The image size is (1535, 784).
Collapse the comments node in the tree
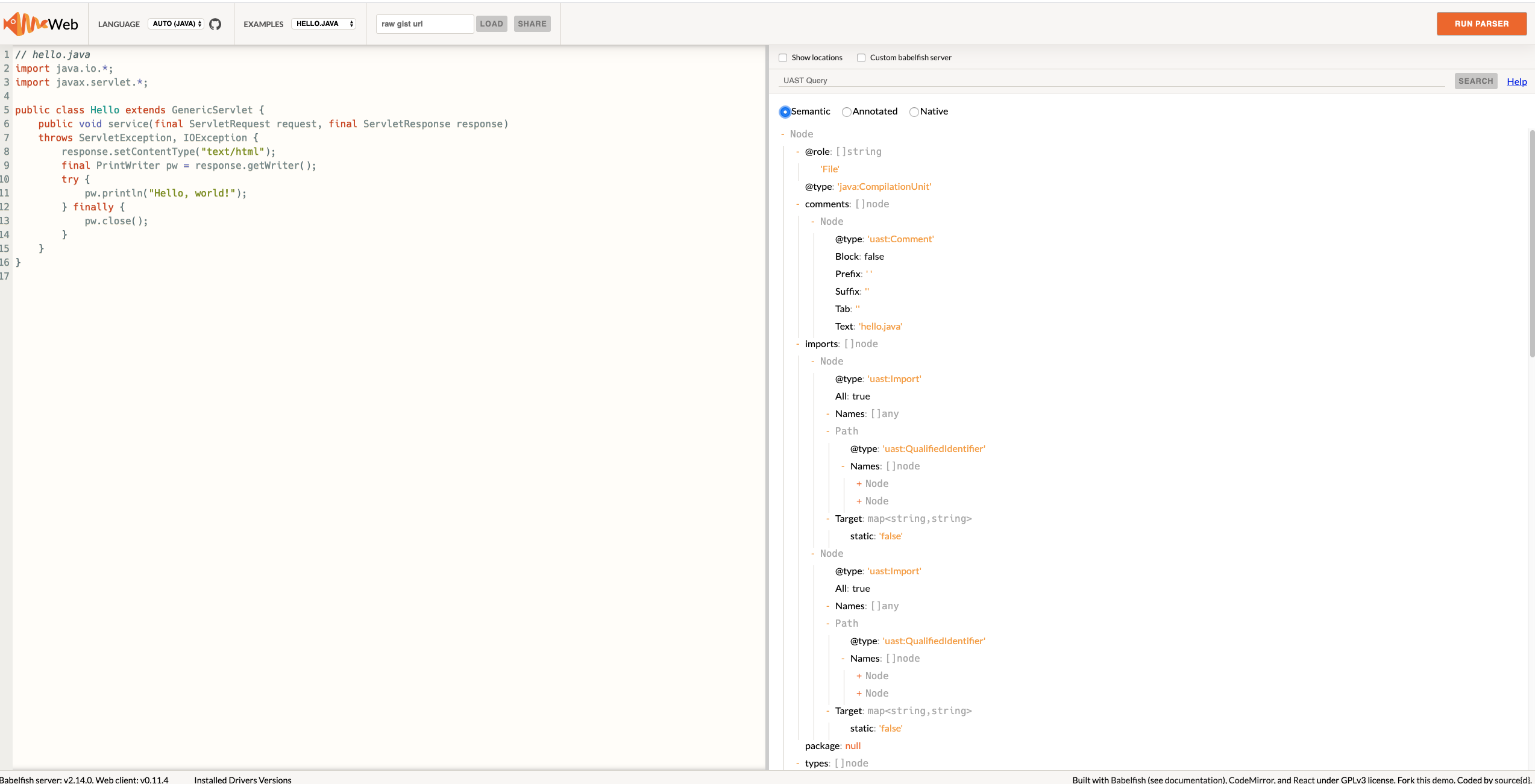tap(797, 204)
